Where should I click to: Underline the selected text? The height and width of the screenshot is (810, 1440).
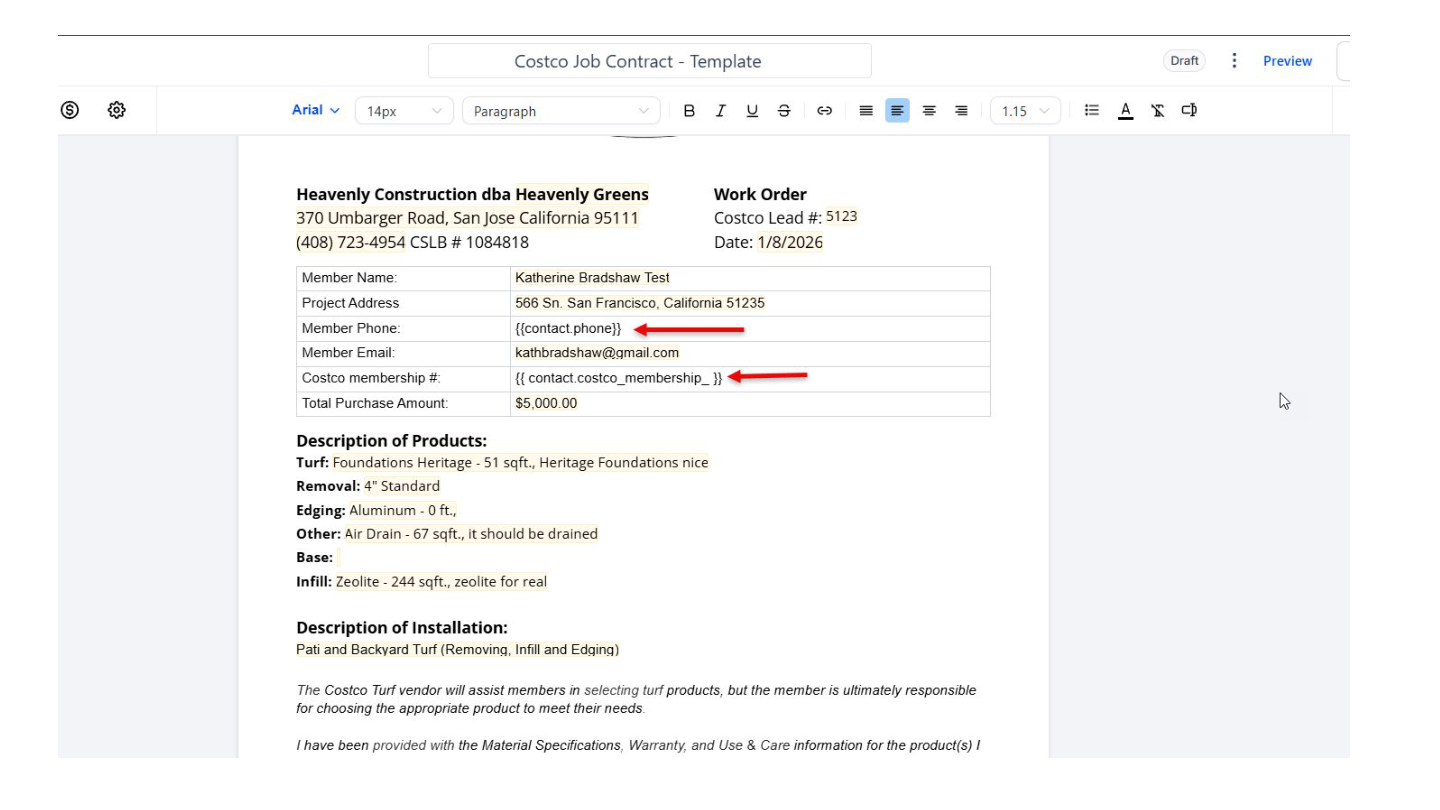(752, 111)
